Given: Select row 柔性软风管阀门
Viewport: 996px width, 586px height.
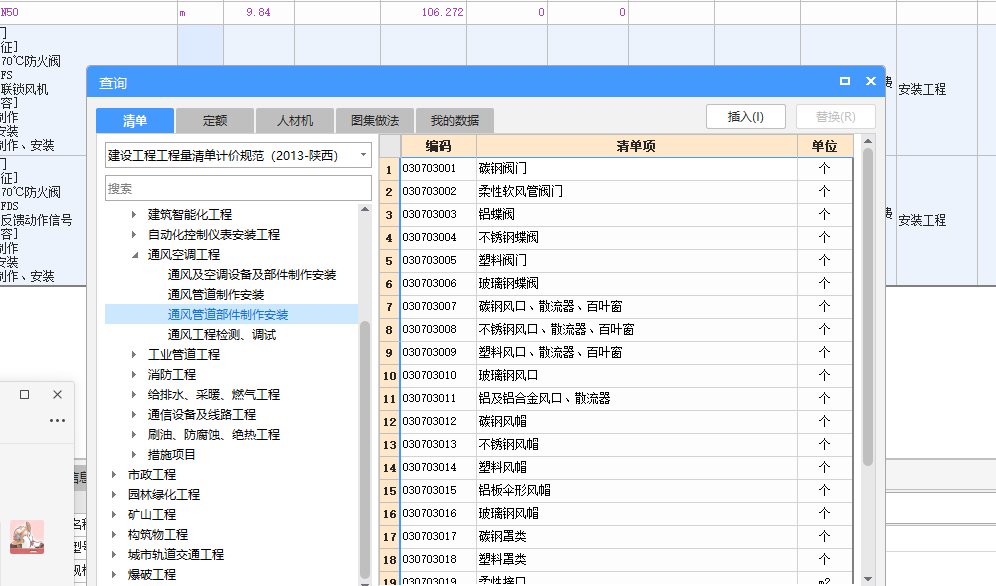Looking at the screenshot, I should tap(616, 192).
